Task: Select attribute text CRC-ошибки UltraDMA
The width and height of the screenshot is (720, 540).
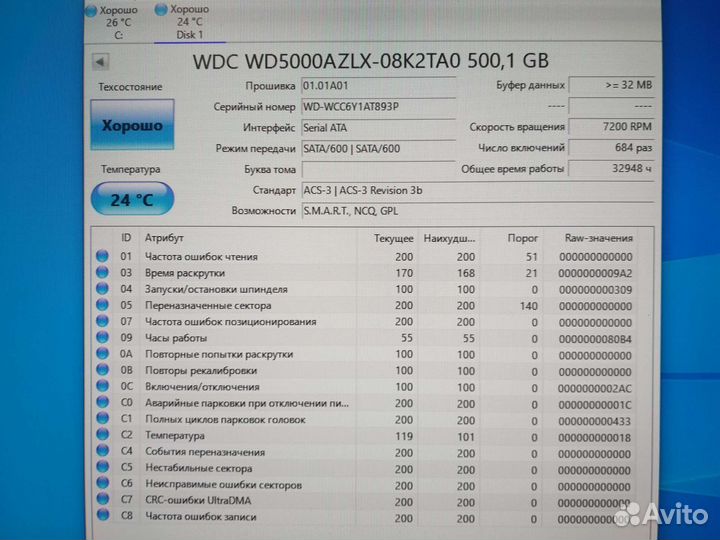Action: coord(198,501)
